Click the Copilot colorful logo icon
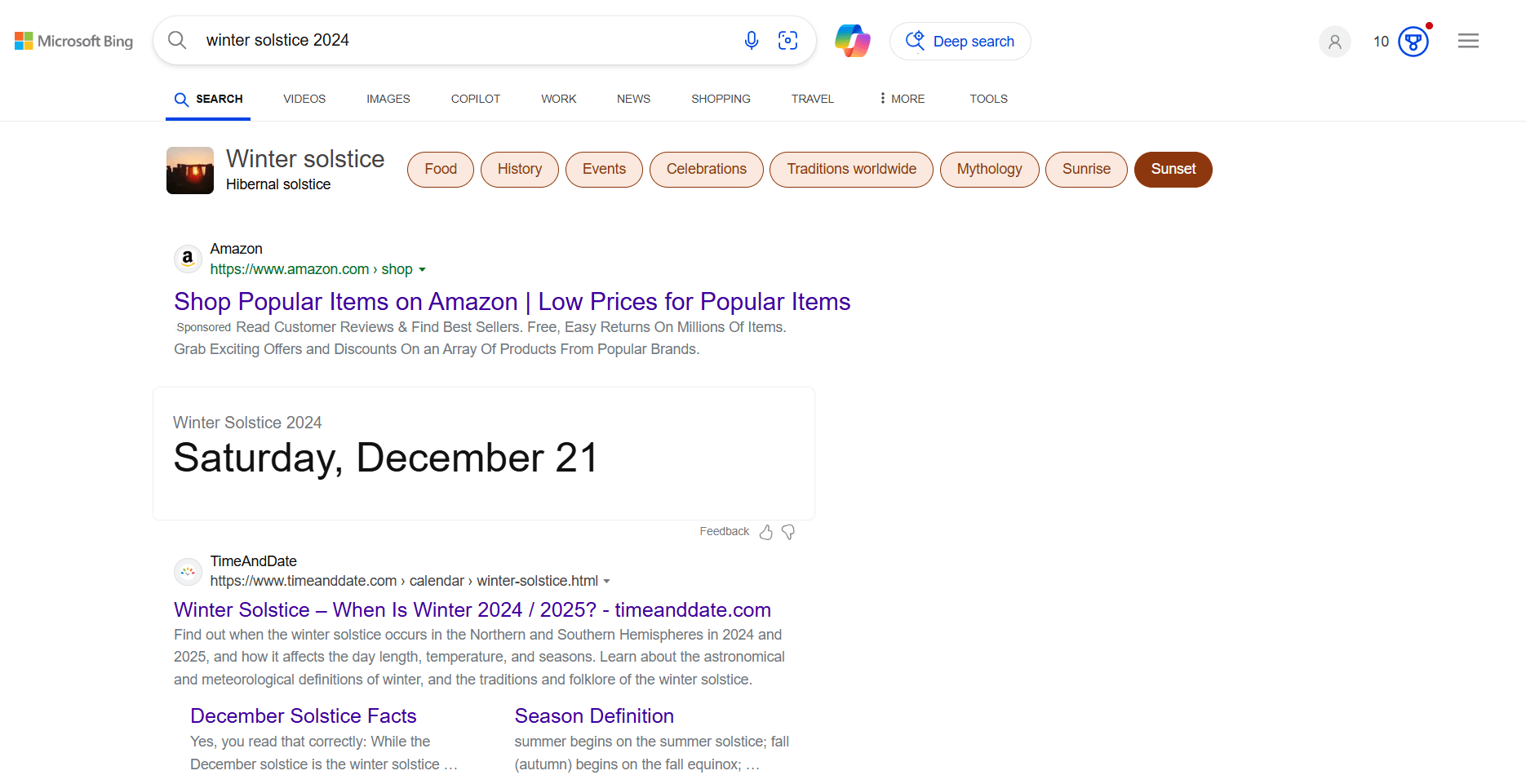This screenshot has width=1526, height=784. [x=852, y=41]
